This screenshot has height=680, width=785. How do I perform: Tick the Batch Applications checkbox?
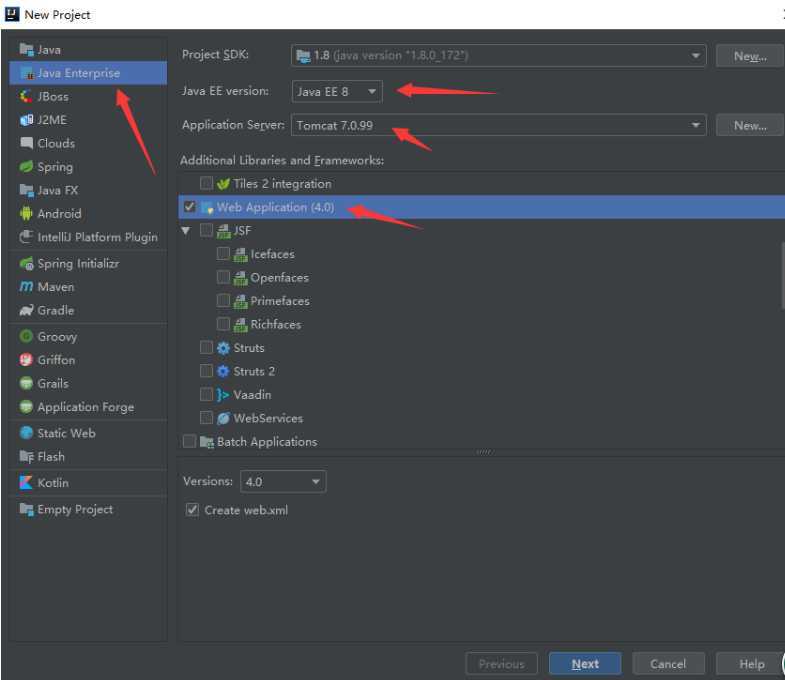click(x=189, y=441)
